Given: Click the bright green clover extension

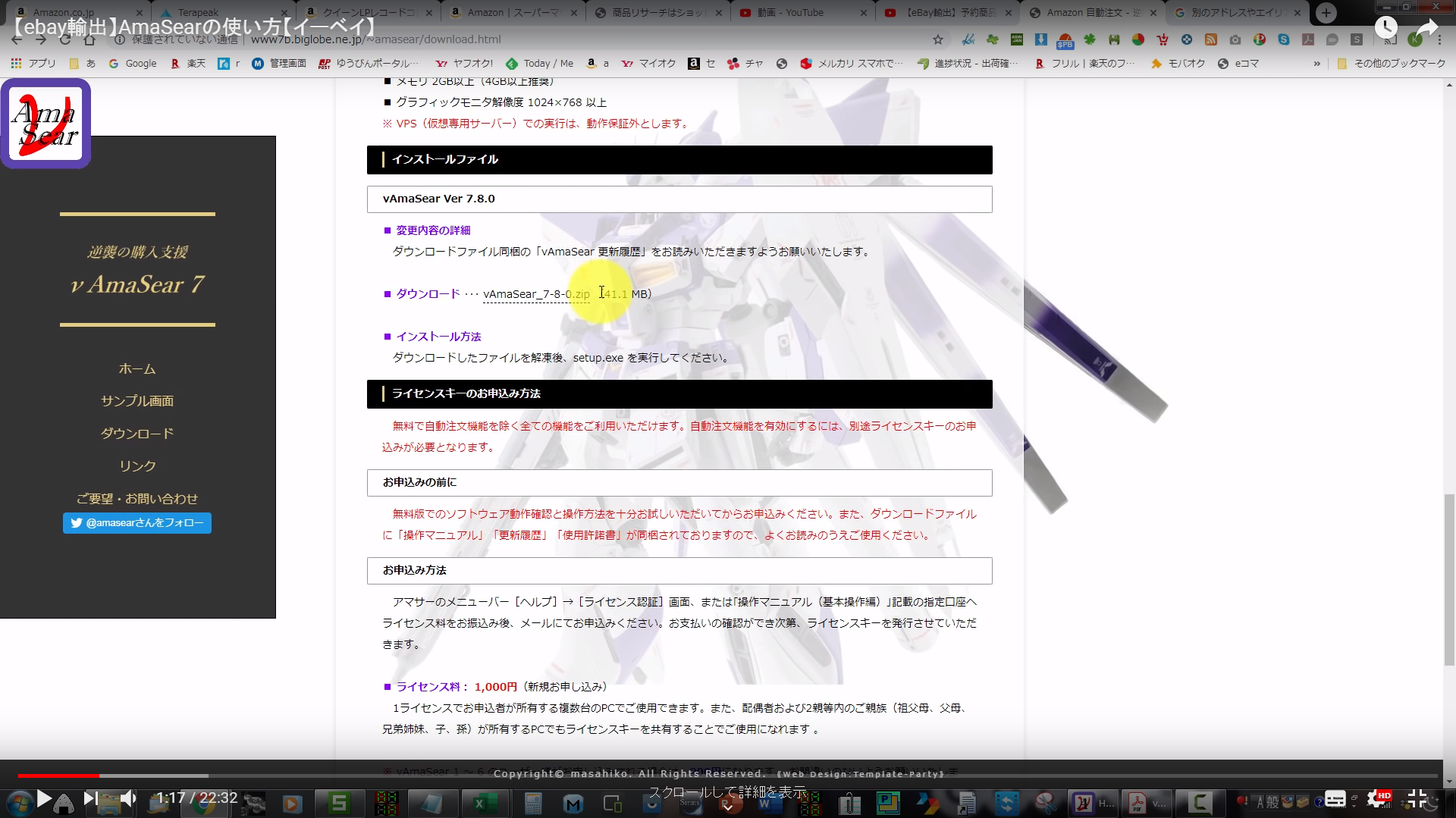Looking at the screenshot, I should [x=1090, y=39].
